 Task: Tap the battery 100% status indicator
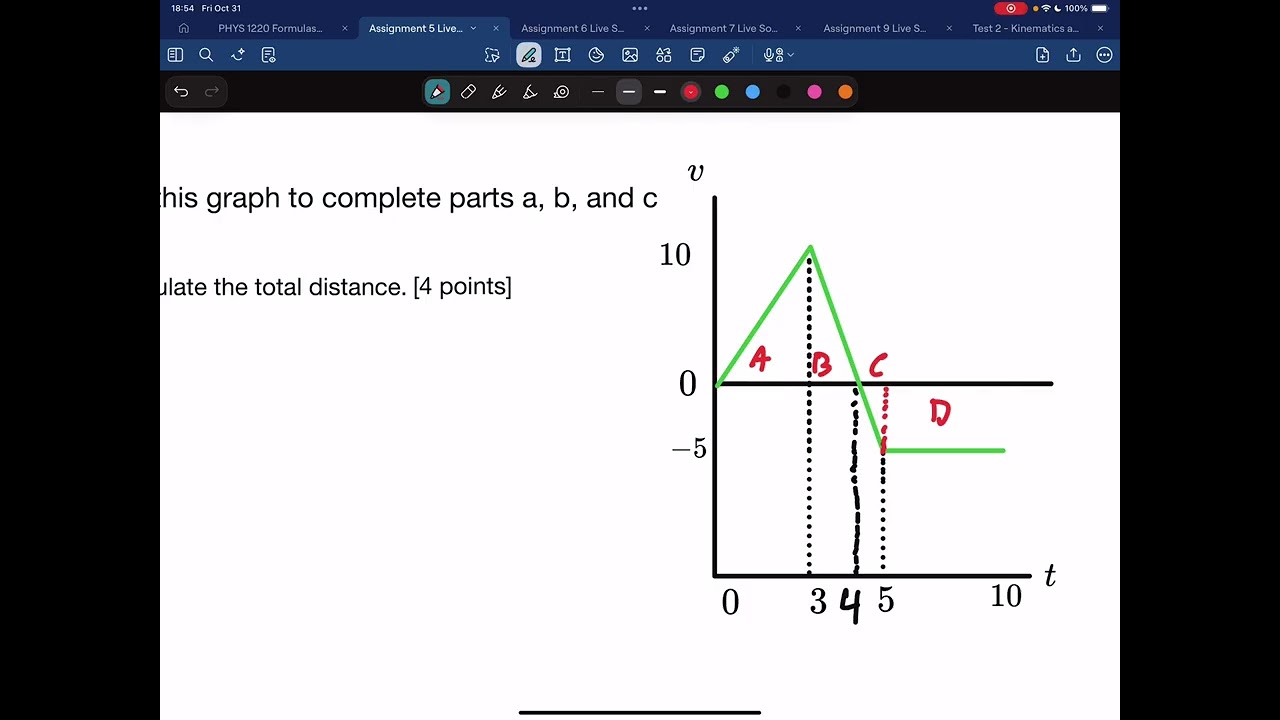pos(1087,8)
